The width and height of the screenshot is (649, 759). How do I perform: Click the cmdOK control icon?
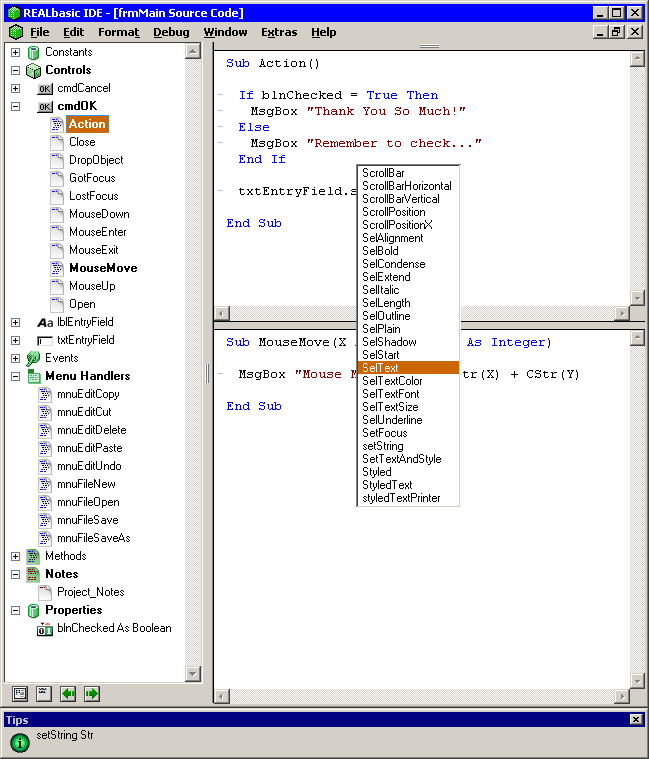(x=45, y=106)
